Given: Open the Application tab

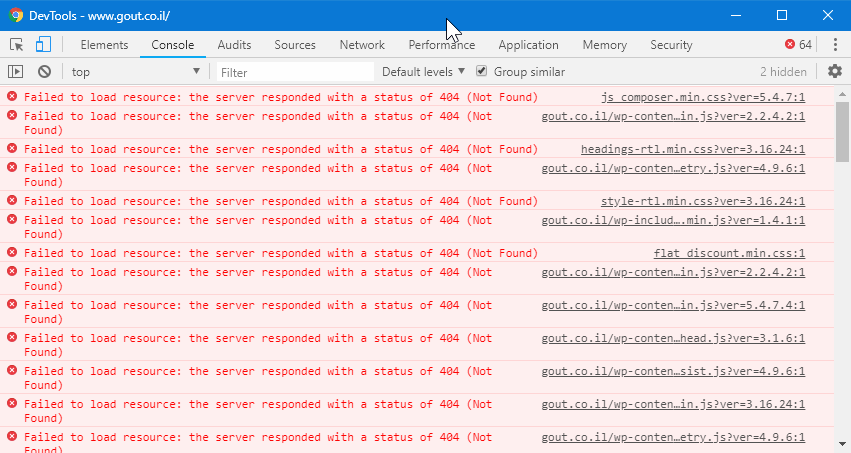Looking at the screenshot, I should [x=528, y=45].
